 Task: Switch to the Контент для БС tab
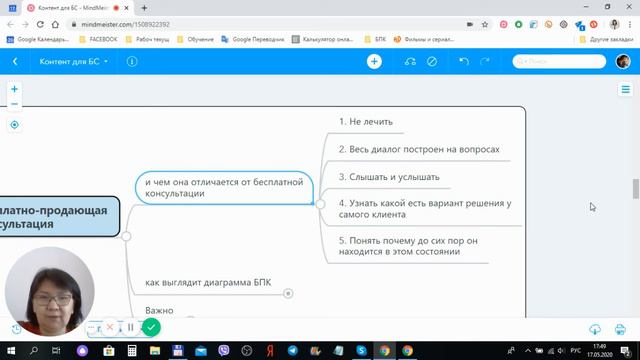[x=73, y=8]
